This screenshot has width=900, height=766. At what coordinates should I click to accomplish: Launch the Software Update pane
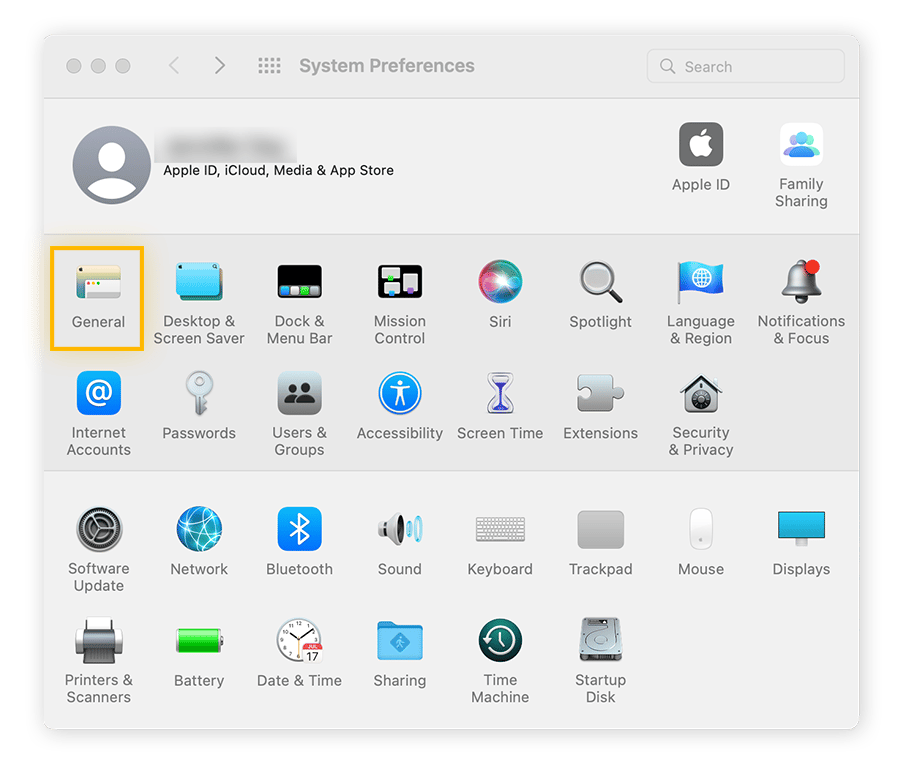tap(98, 530)
